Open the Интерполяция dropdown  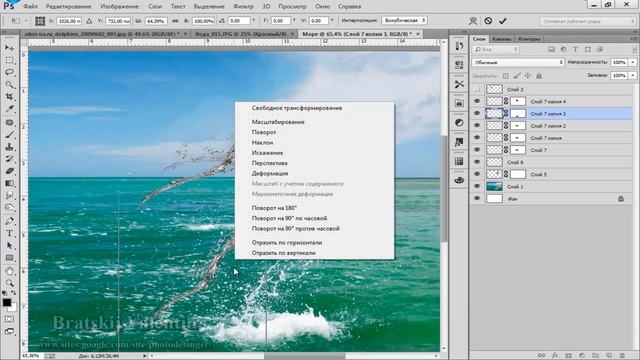pyautogui.click(x=404, y=20)
